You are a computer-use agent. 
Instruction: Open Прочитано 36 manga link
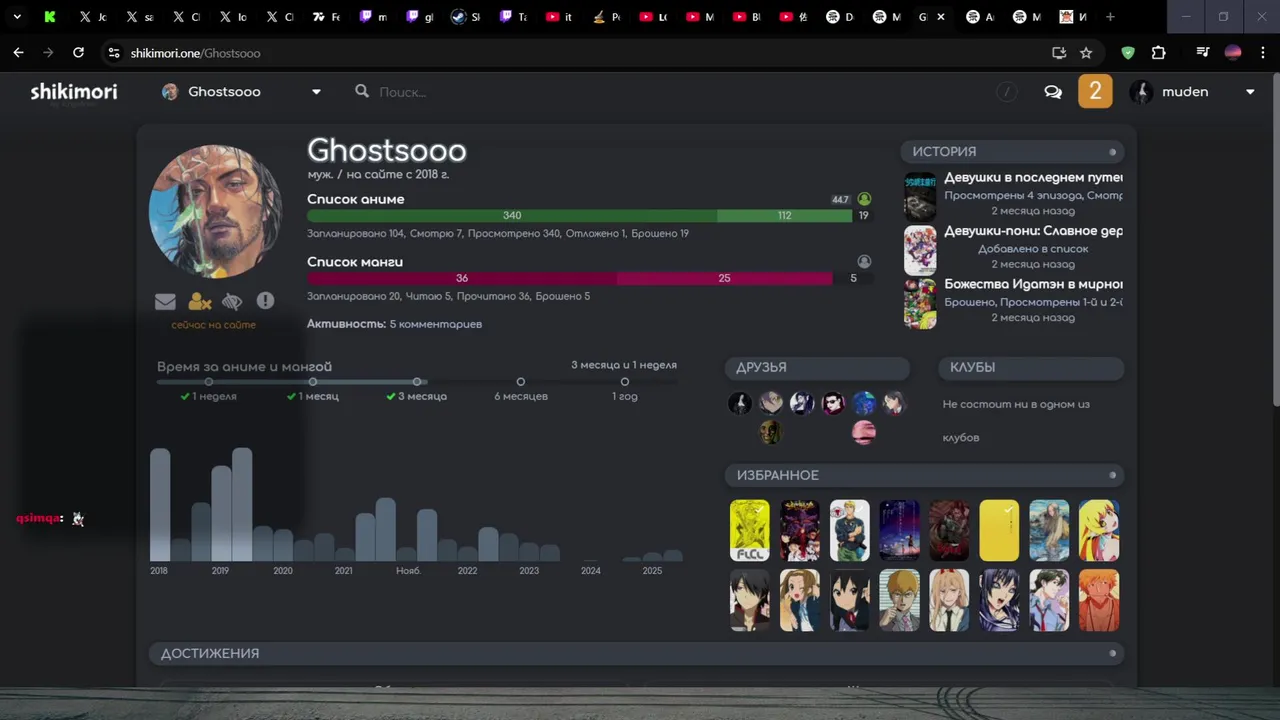493,297
